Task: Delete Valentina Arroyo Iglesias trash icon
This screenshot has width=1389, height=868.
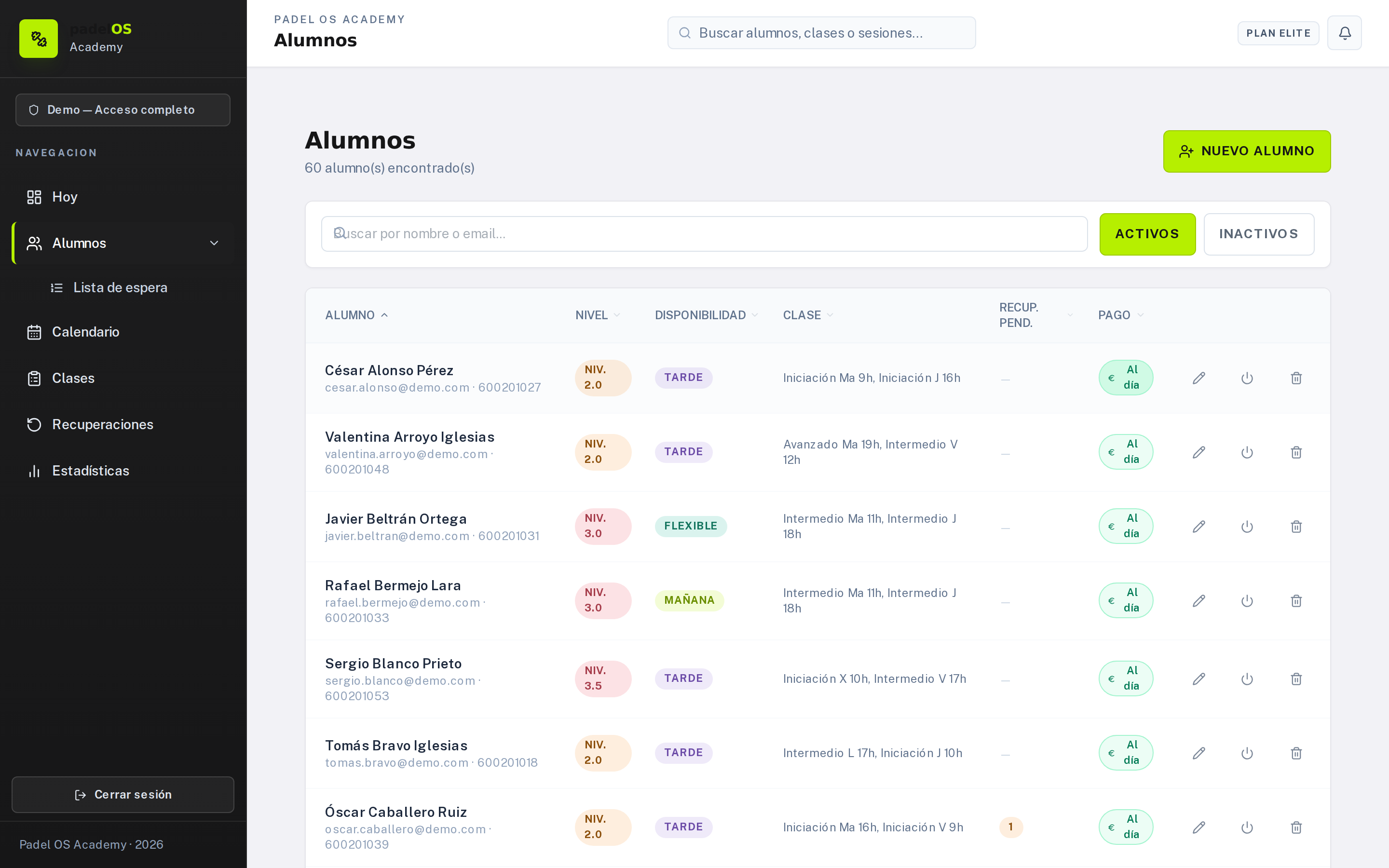Action: 1296,452
